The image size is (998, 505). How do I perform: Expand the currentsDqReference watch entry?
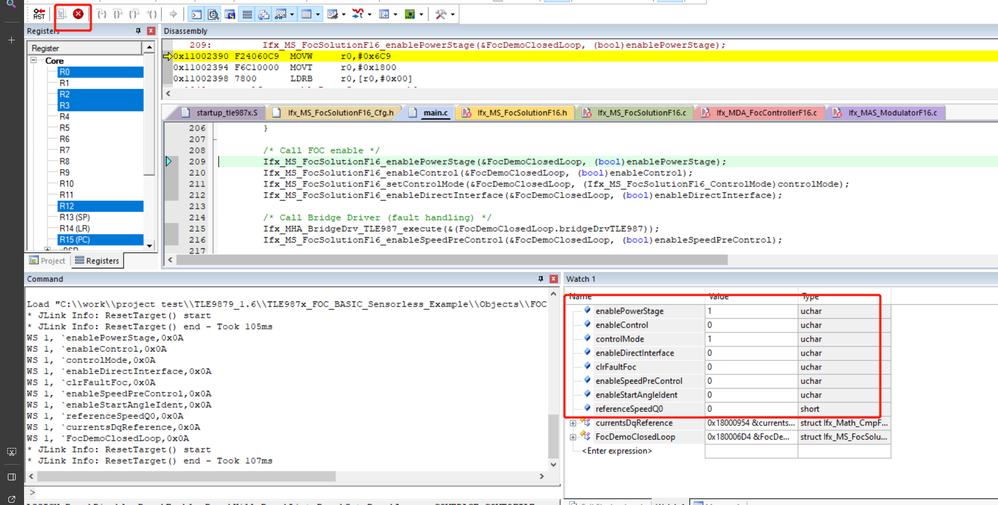coord(573,423)
